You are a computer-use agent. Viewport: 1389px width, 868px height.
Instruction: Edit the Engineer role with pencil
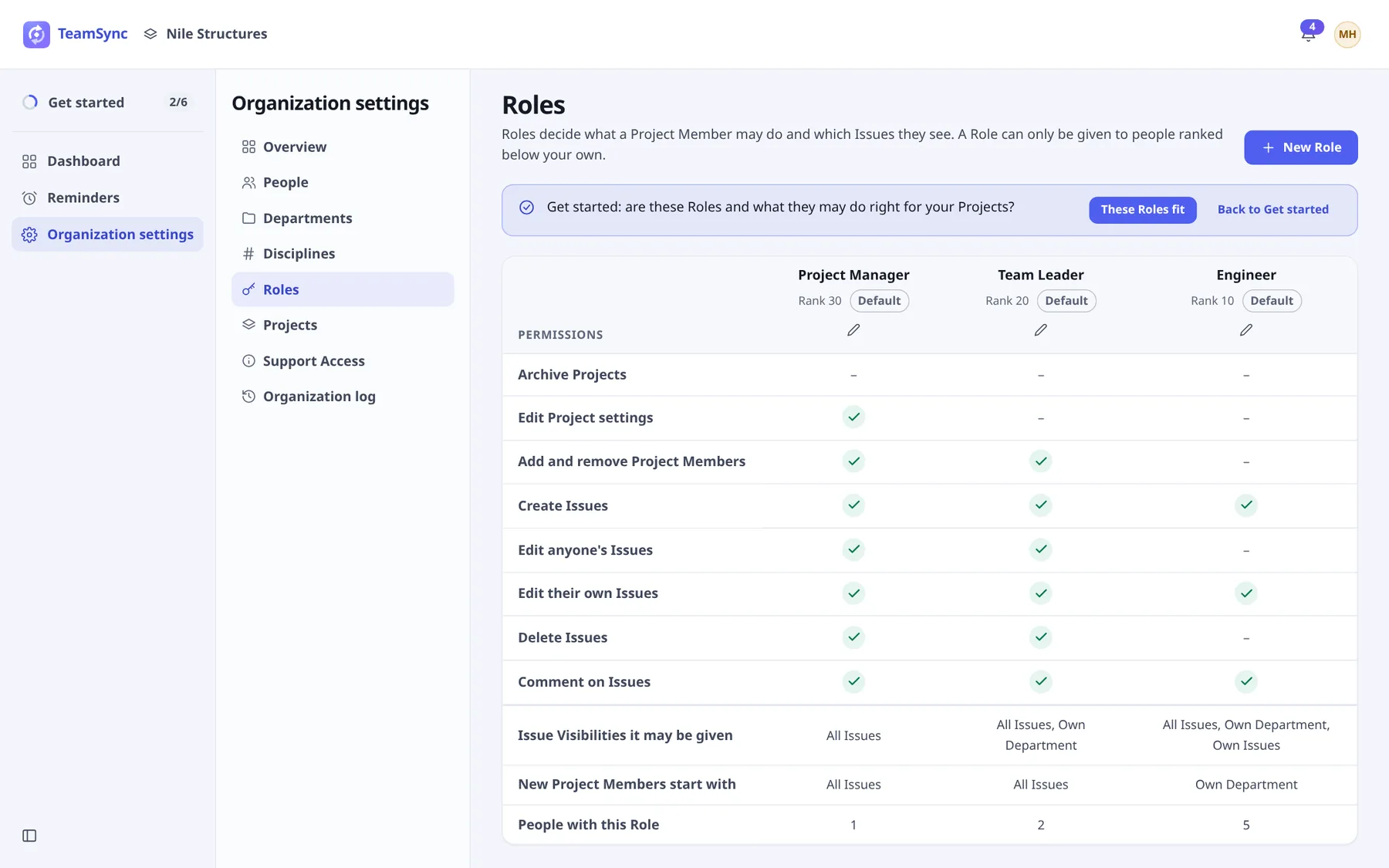point(1246,330)
